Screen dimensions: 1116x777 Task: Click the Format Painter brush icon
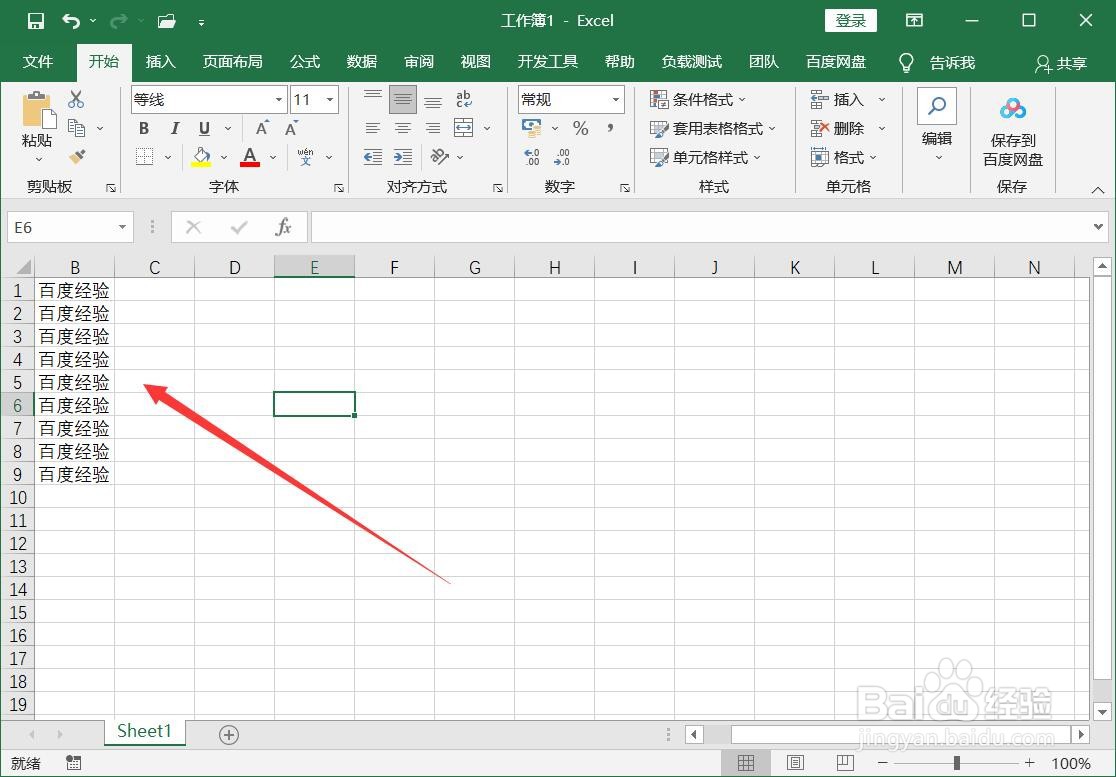tap(77, 157)
